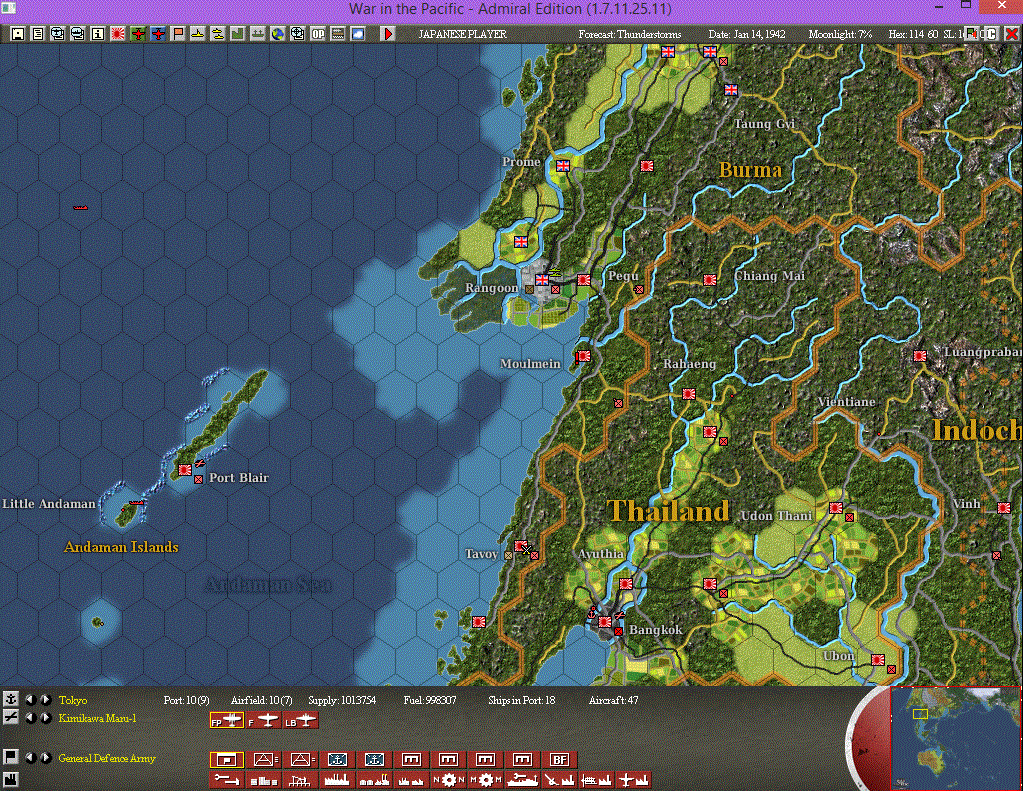The width and height of the screenshot is (1023, 791).
Task: Toggle the first blue anchor unit filter
Action: 337,759
